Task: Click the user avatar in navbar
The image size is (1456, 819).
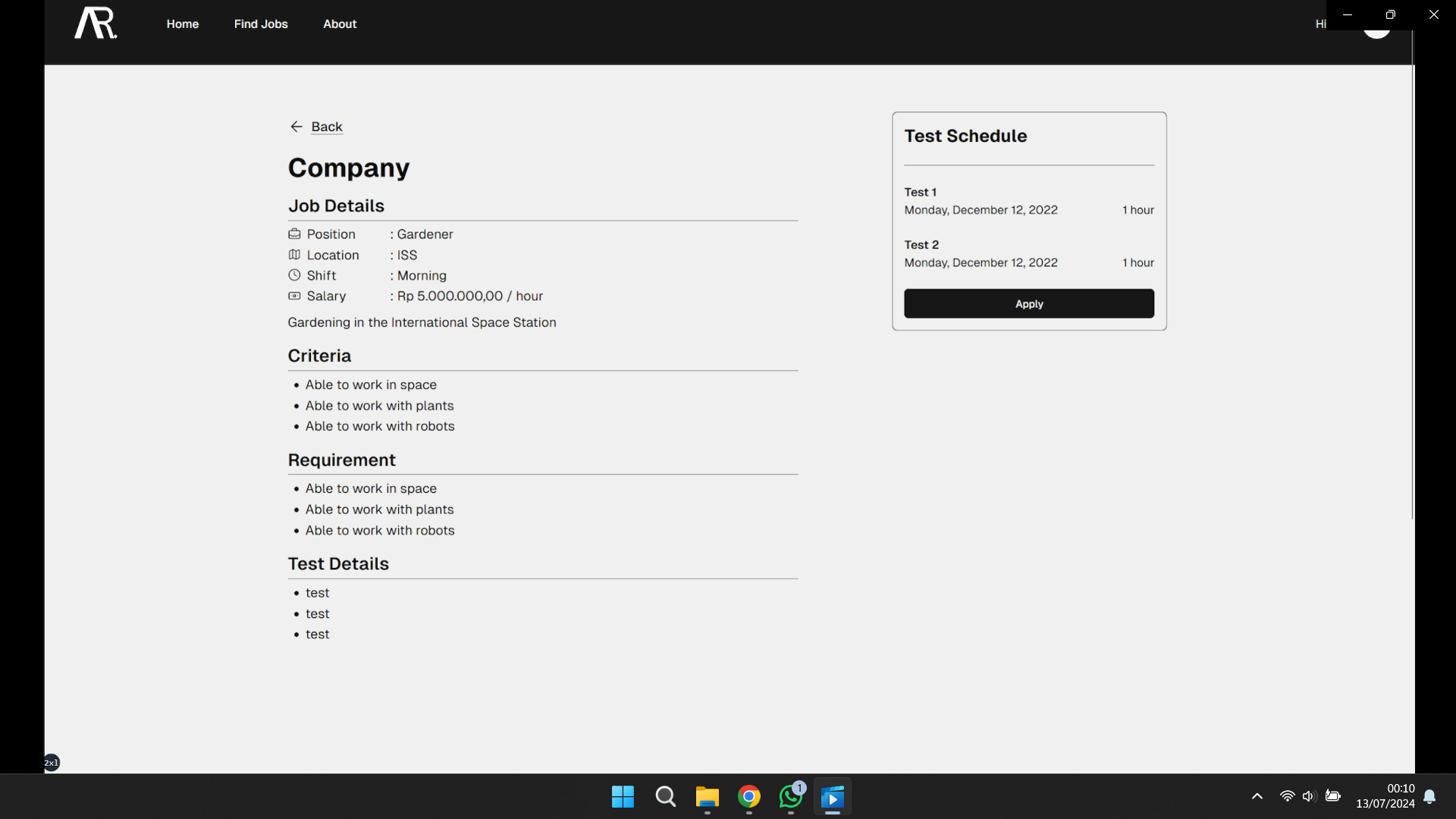Action: click(x=1376, y=33)
